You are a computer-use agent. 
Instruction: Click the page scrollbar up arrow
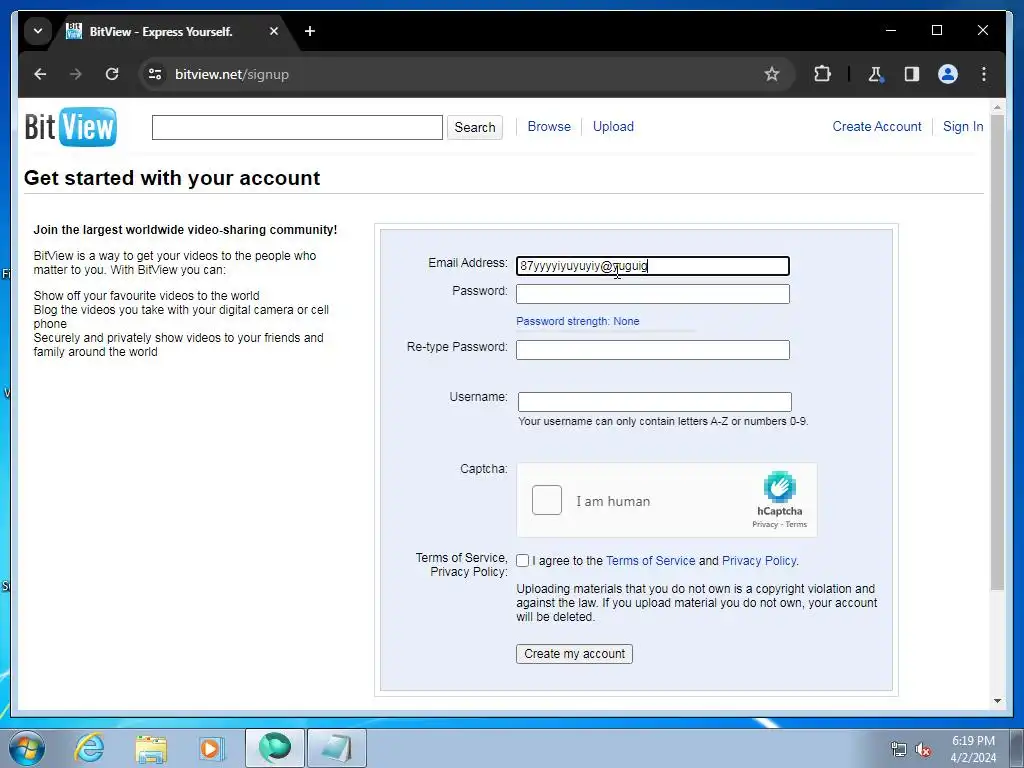(x=997, y=107)
